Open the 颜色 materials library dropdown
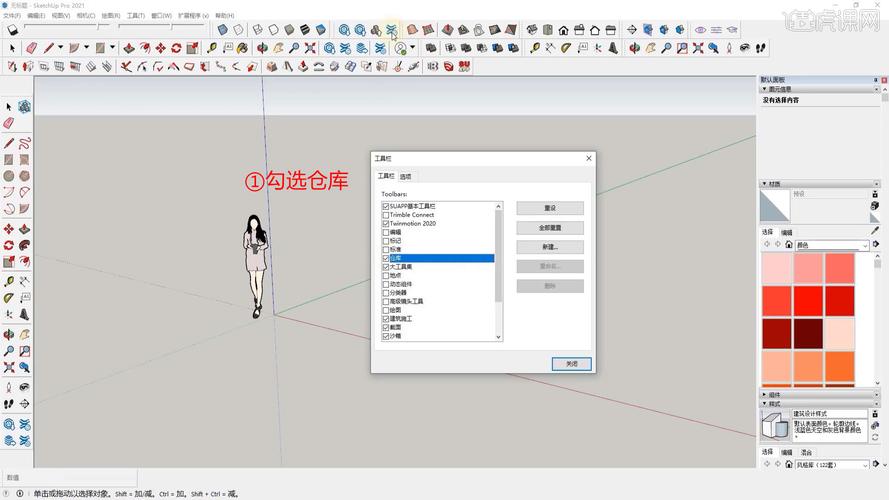Image resolution: width=889 pixels, height=500 pixels. coord(832,245)
